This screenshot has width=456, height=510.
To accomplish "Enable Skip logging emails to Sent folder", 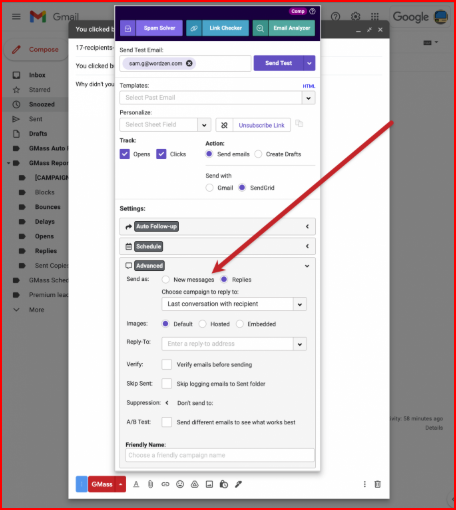I will 167,383.
